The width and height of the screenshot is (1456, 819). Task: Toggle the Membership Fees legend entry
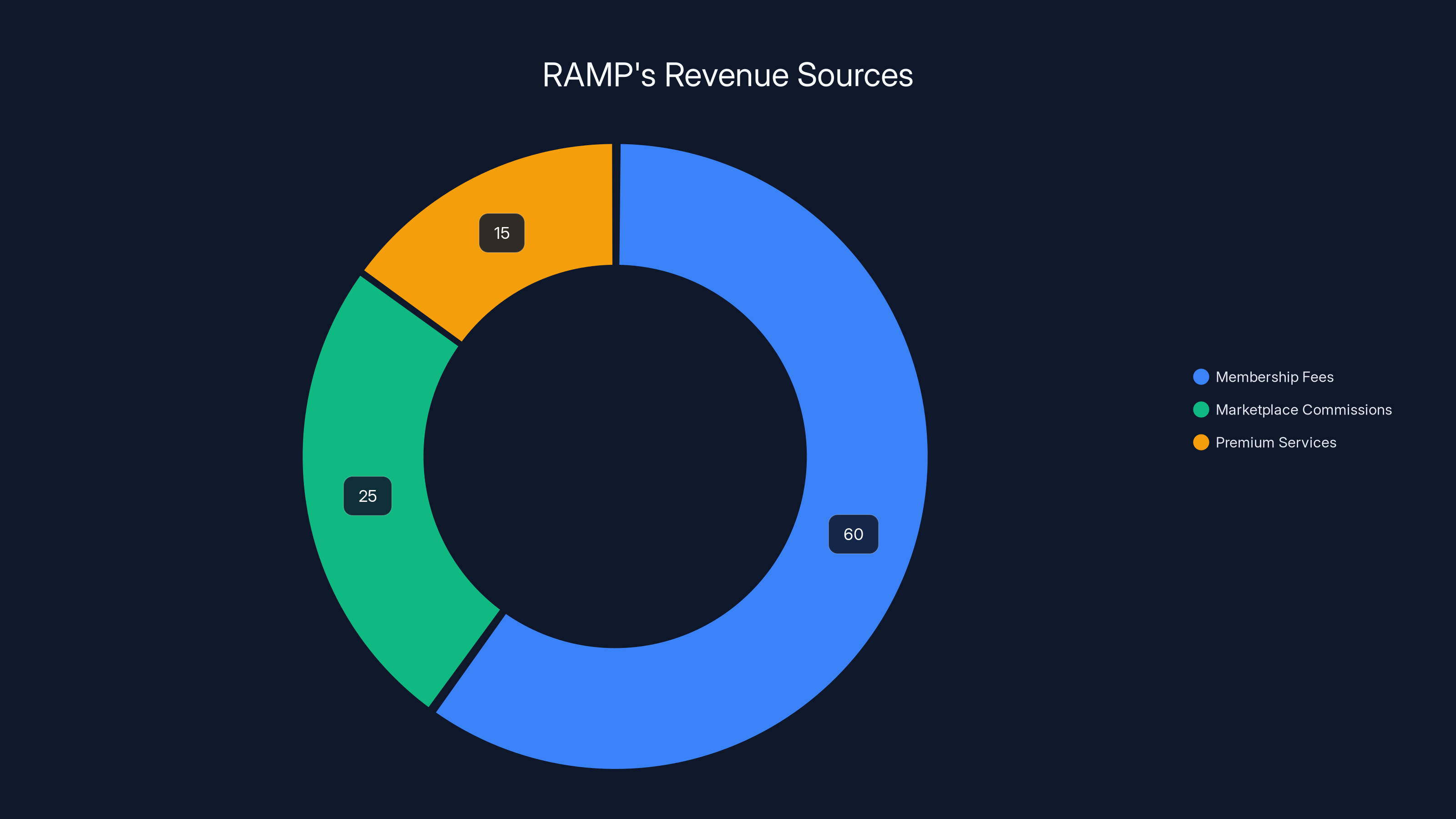[1274, 376]
